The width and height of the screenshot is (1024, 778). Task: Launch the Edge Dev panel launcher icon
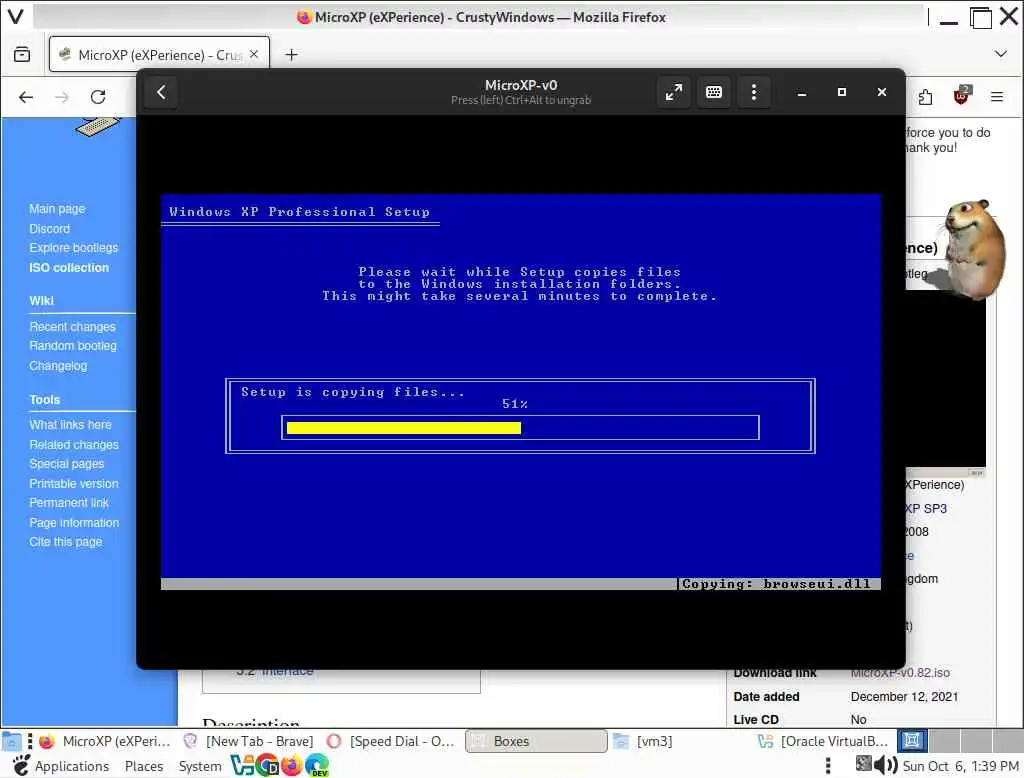[317, 765]
